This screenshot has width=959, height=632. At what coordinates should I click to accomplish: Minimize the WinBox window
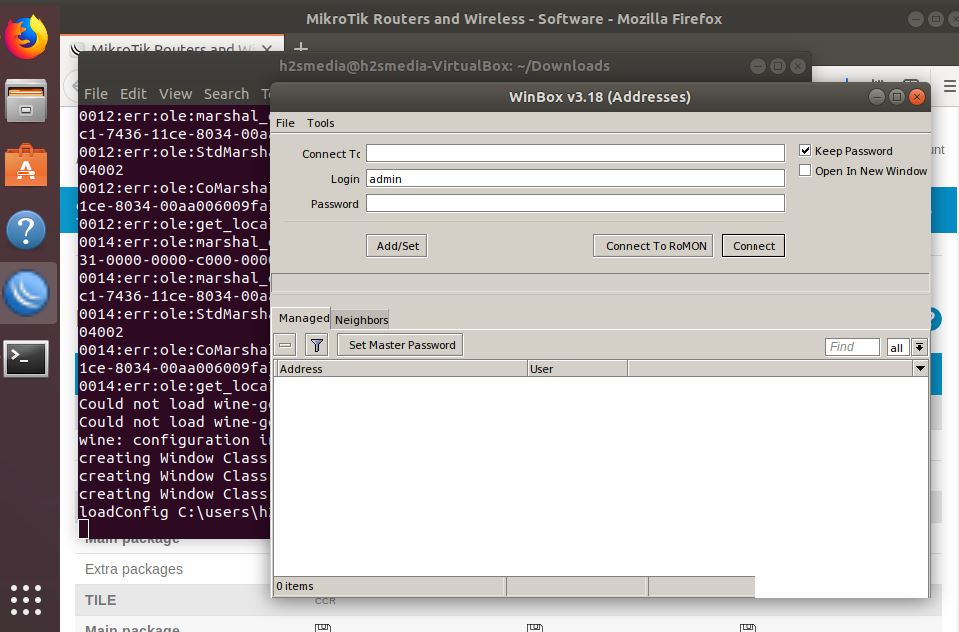coord(876,97)
